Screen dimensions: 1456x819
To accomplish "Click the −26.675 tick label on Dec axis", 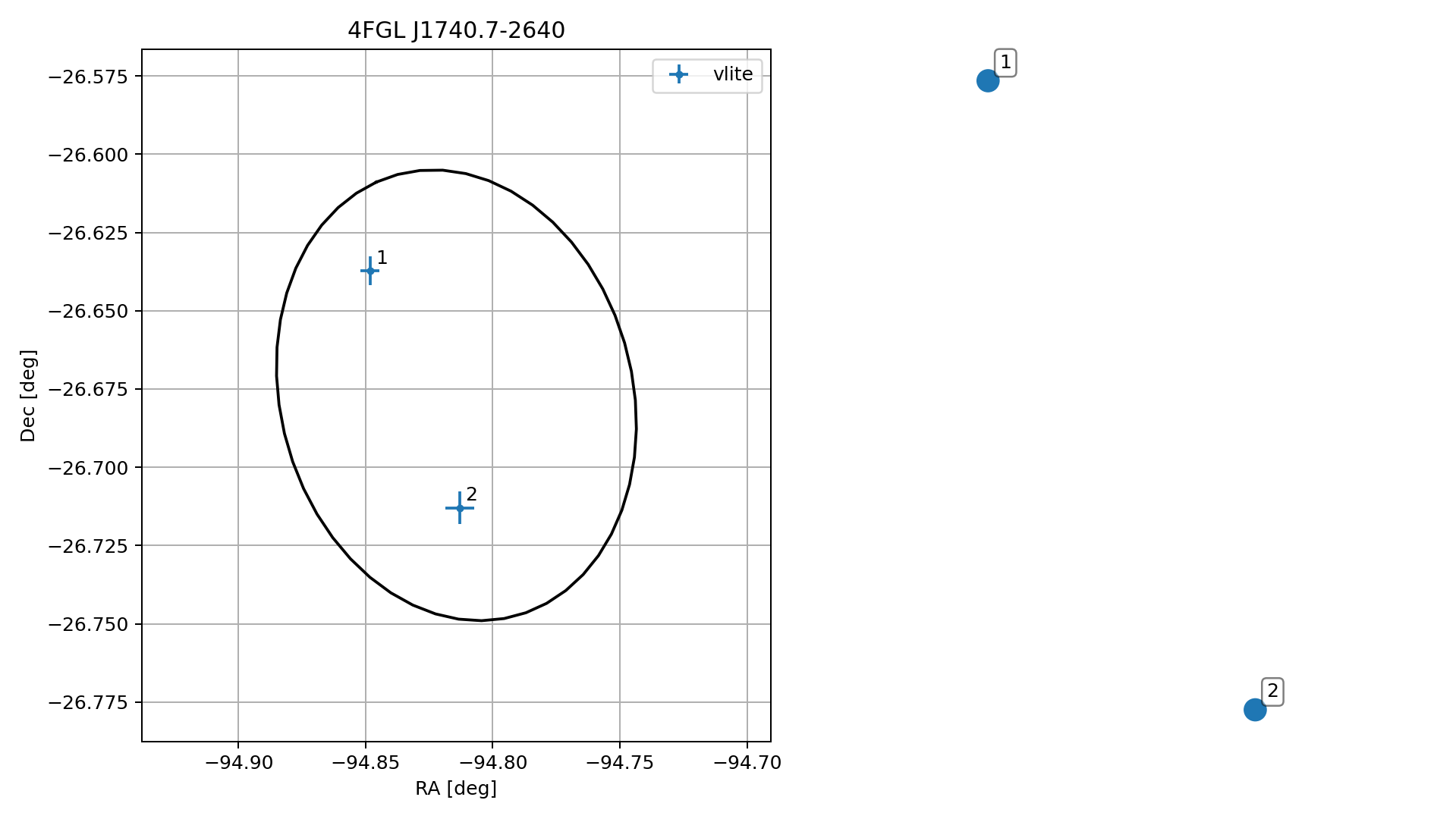I will tap(89, 389).
